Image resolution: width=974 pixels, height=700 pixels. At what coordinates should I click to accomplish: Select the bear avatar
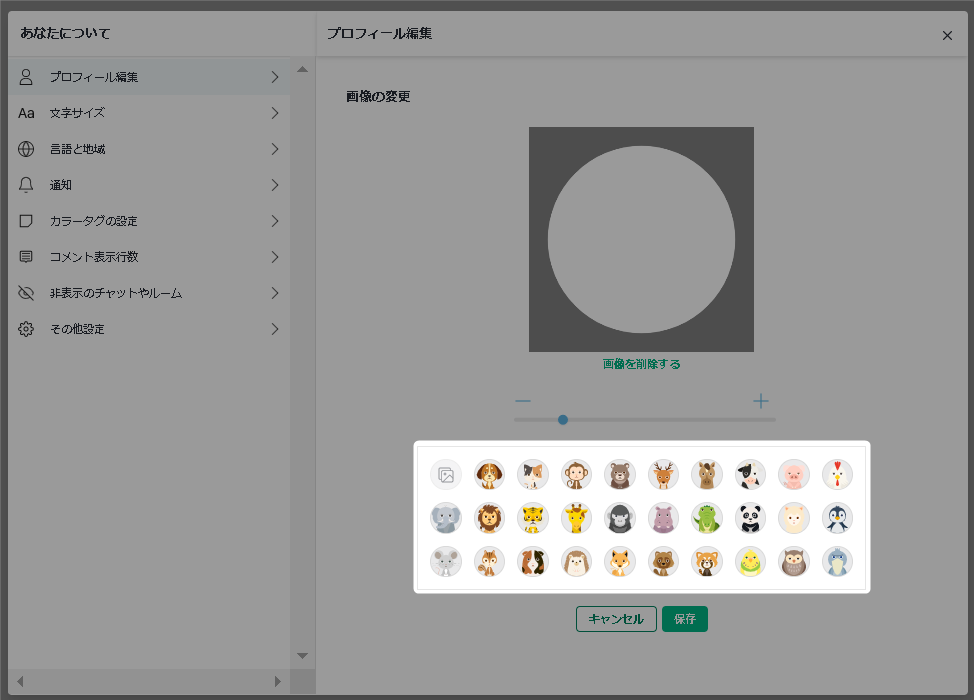[620, 475]
